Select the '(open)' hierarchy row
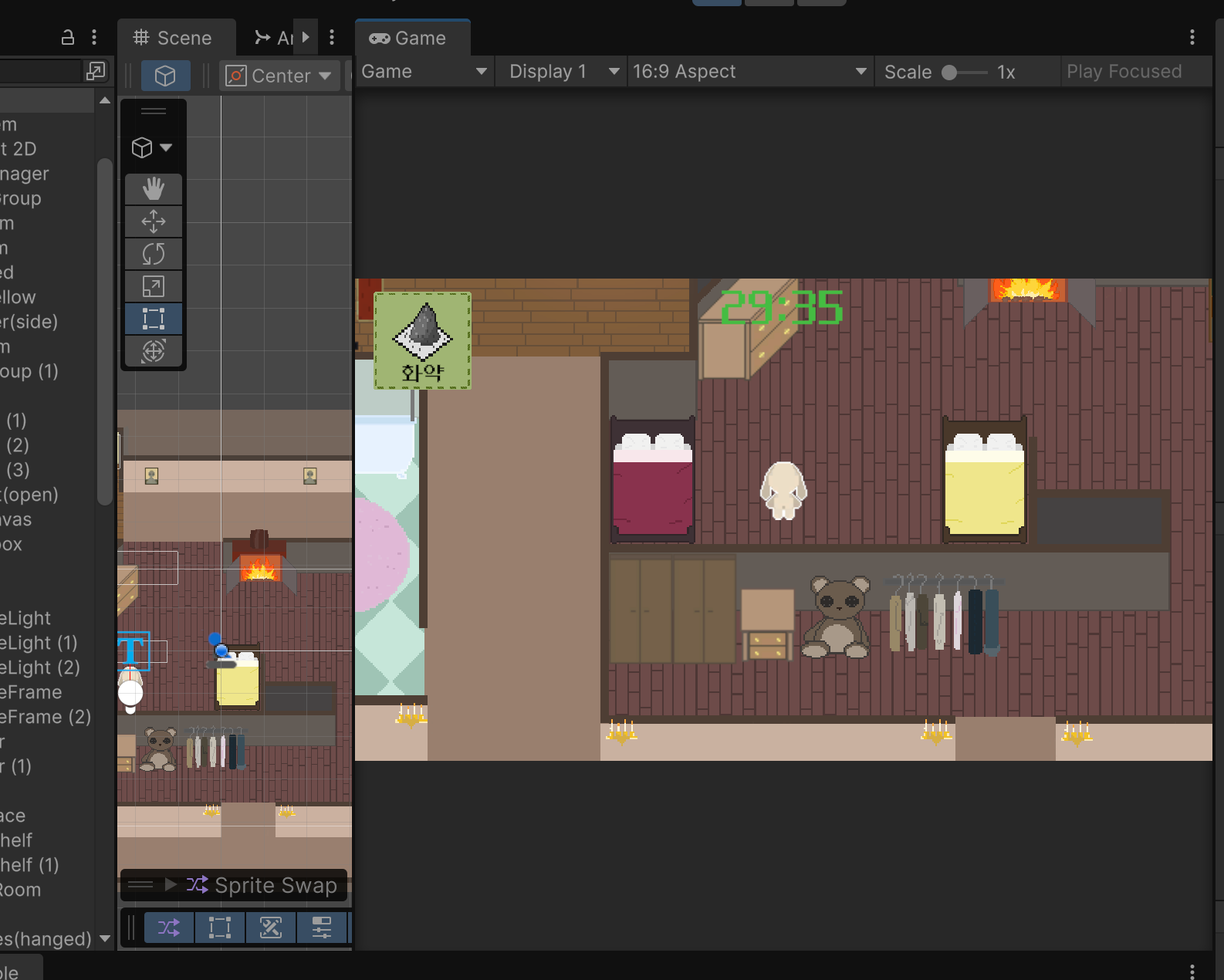The width and height of the screenshot is (1224, 980). [x=47, y=495]
